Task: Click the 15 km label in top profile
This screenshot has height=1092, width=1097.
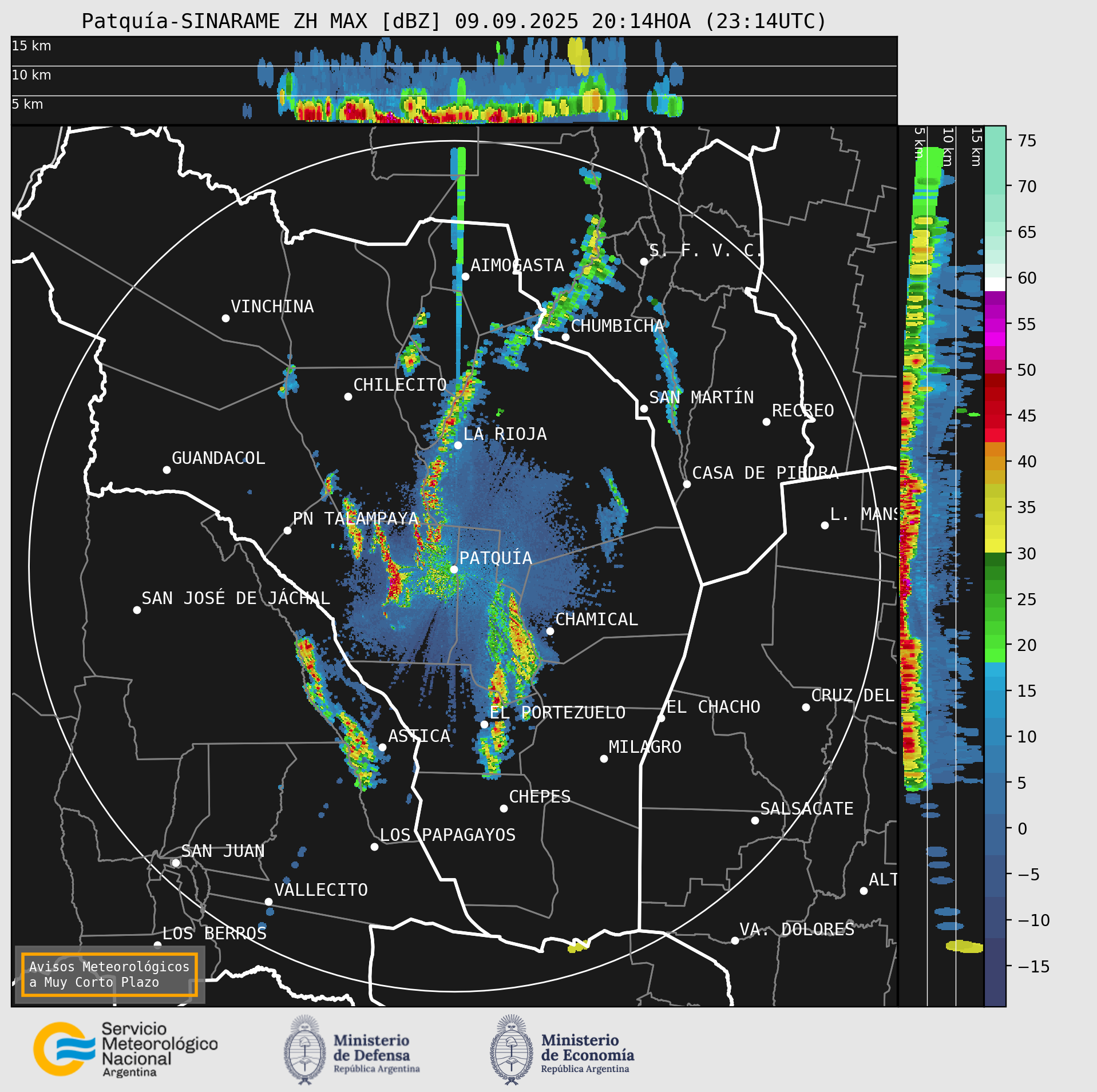Action: click(31, 46)
